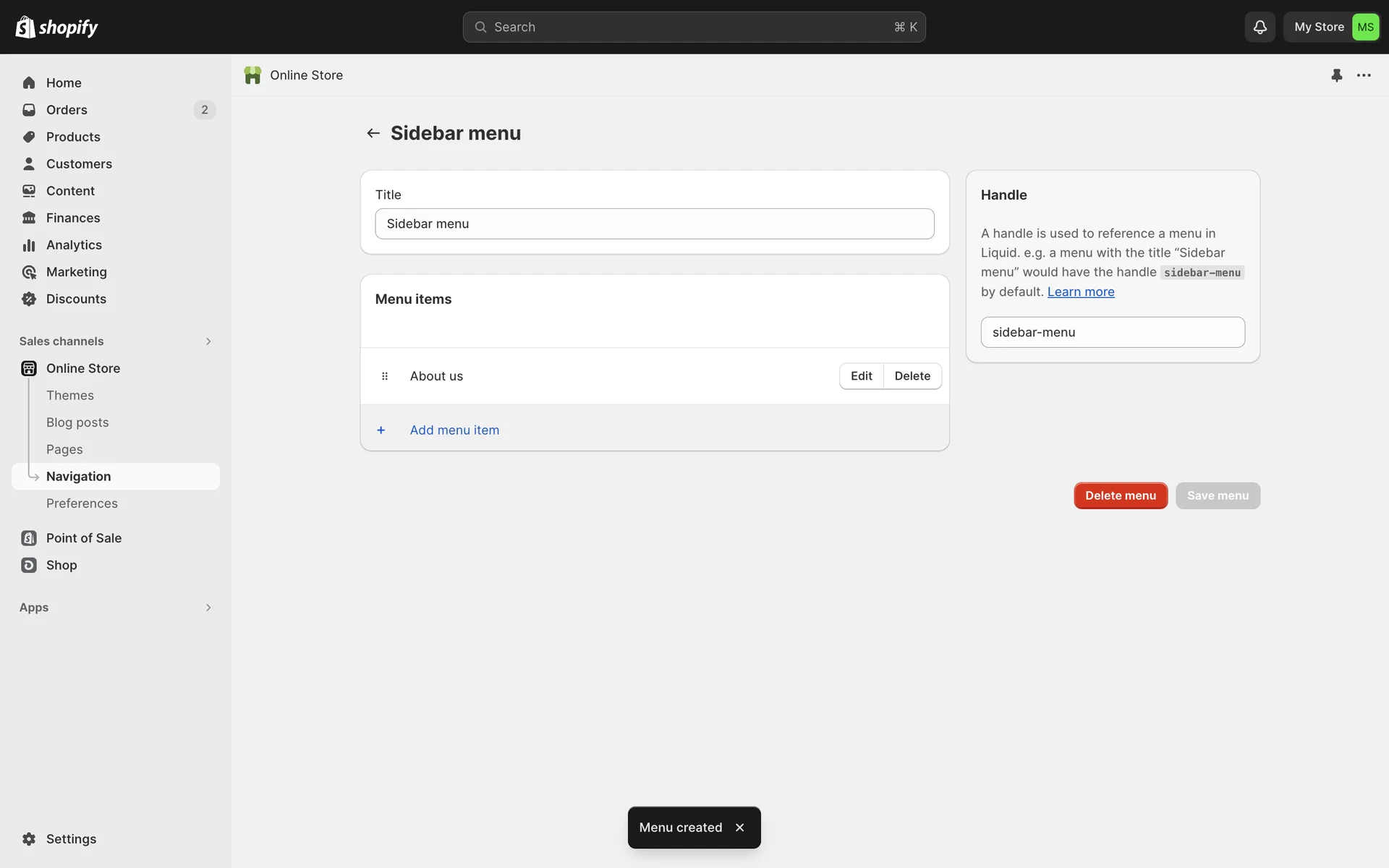Open the three-dot more actions menu
The image size is (1389, 868).
1364,75
